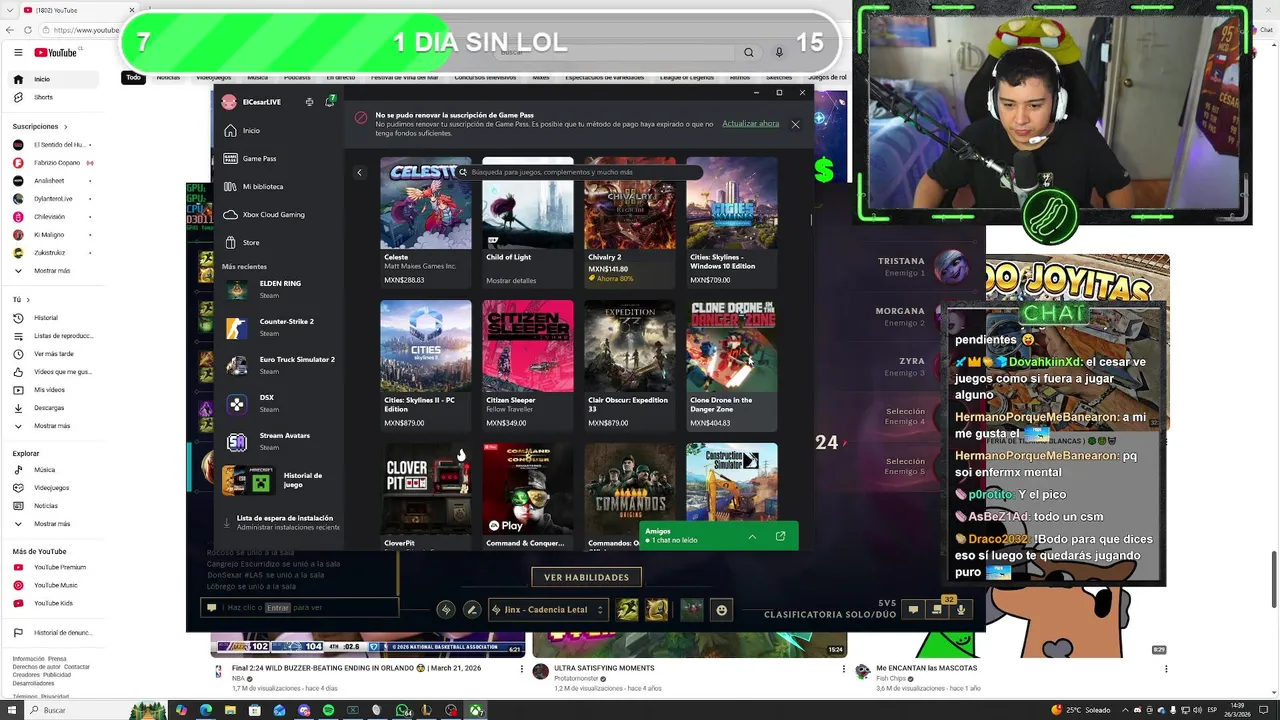Open YouTube Premium in sidebar
The height and width of the screenshot is (720, 1280).
pos(58,567)
